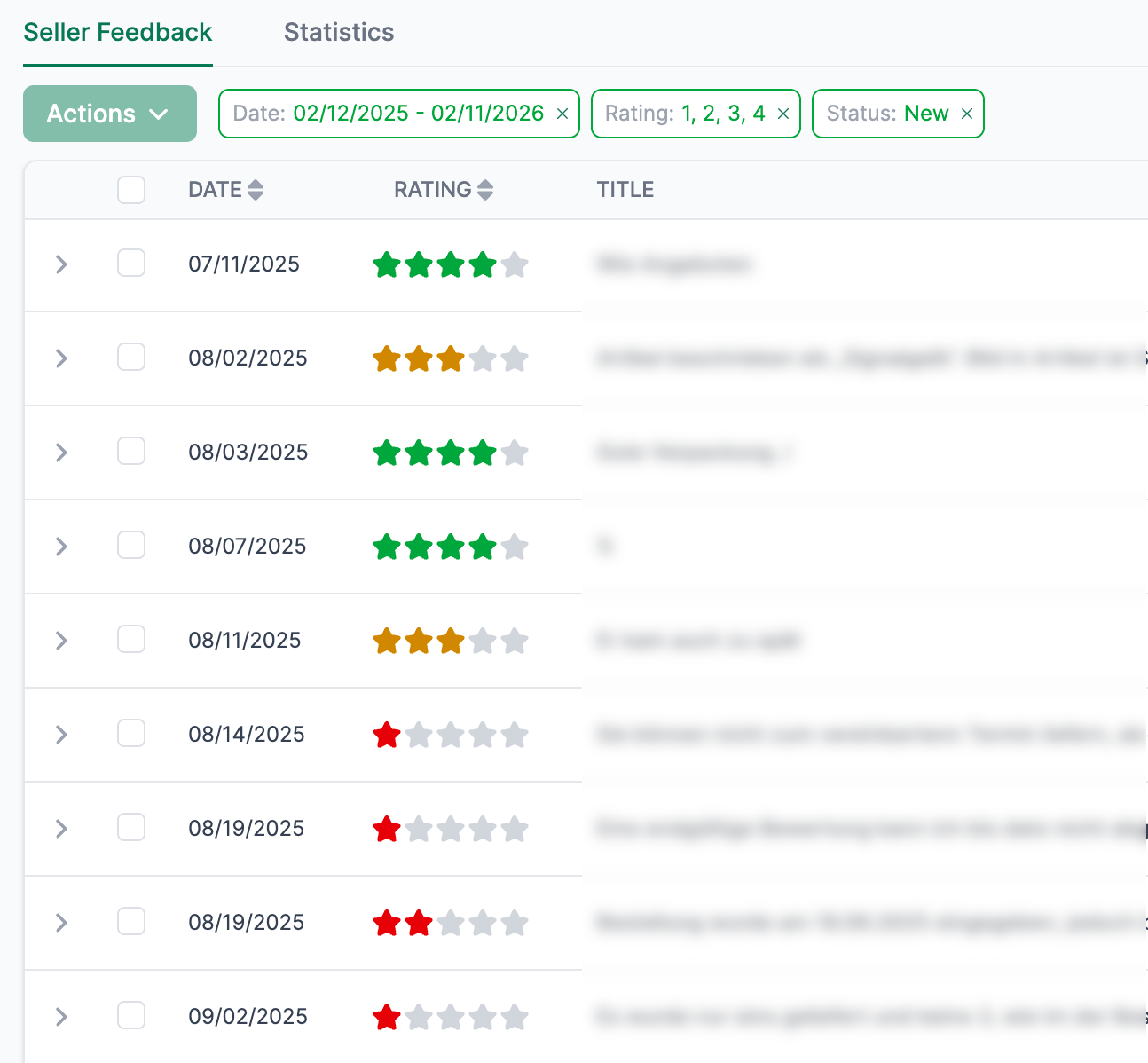This screenshot has height=1063, width=1148.
Task: Switch to the Statistics tab
Action: (x=338, y=32)
